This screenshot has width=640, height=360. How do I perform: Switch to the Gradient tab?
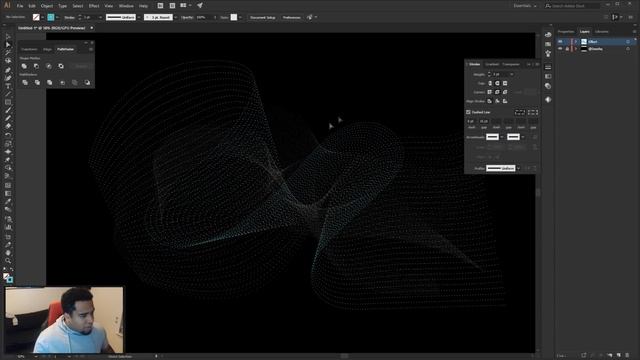(492, 64)
